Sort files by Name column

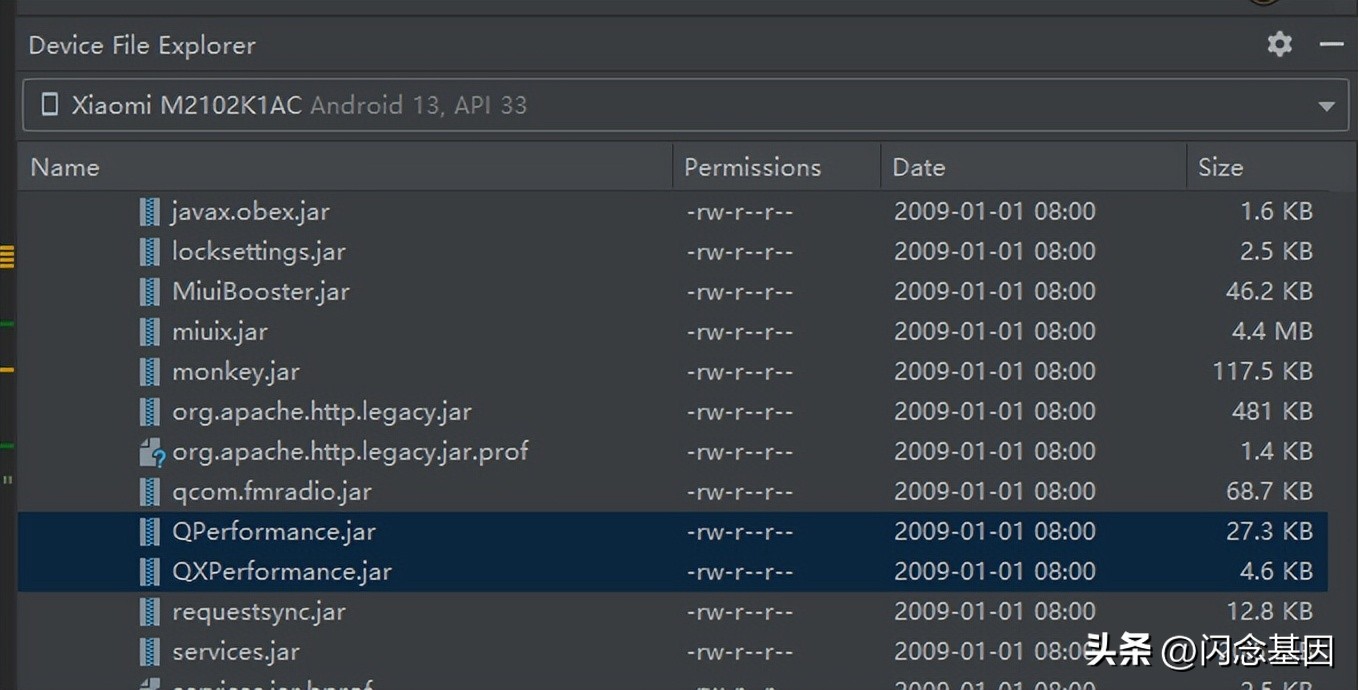click(65, 167)
